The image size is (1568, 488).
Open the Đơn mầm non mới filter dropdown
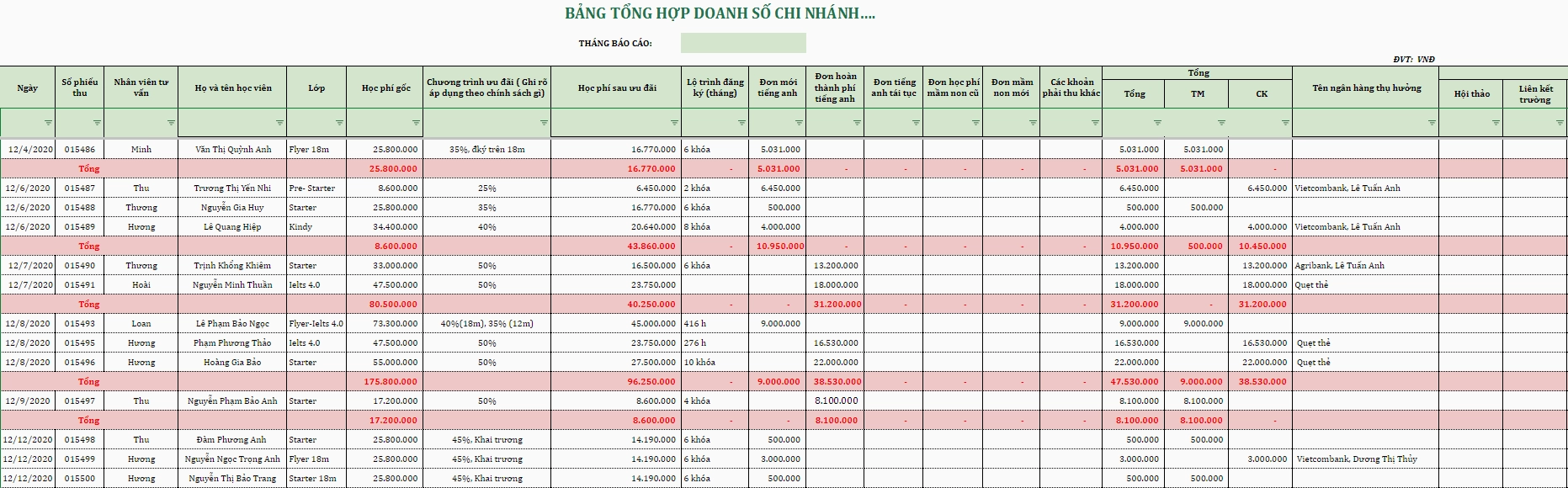(1033, 123)
